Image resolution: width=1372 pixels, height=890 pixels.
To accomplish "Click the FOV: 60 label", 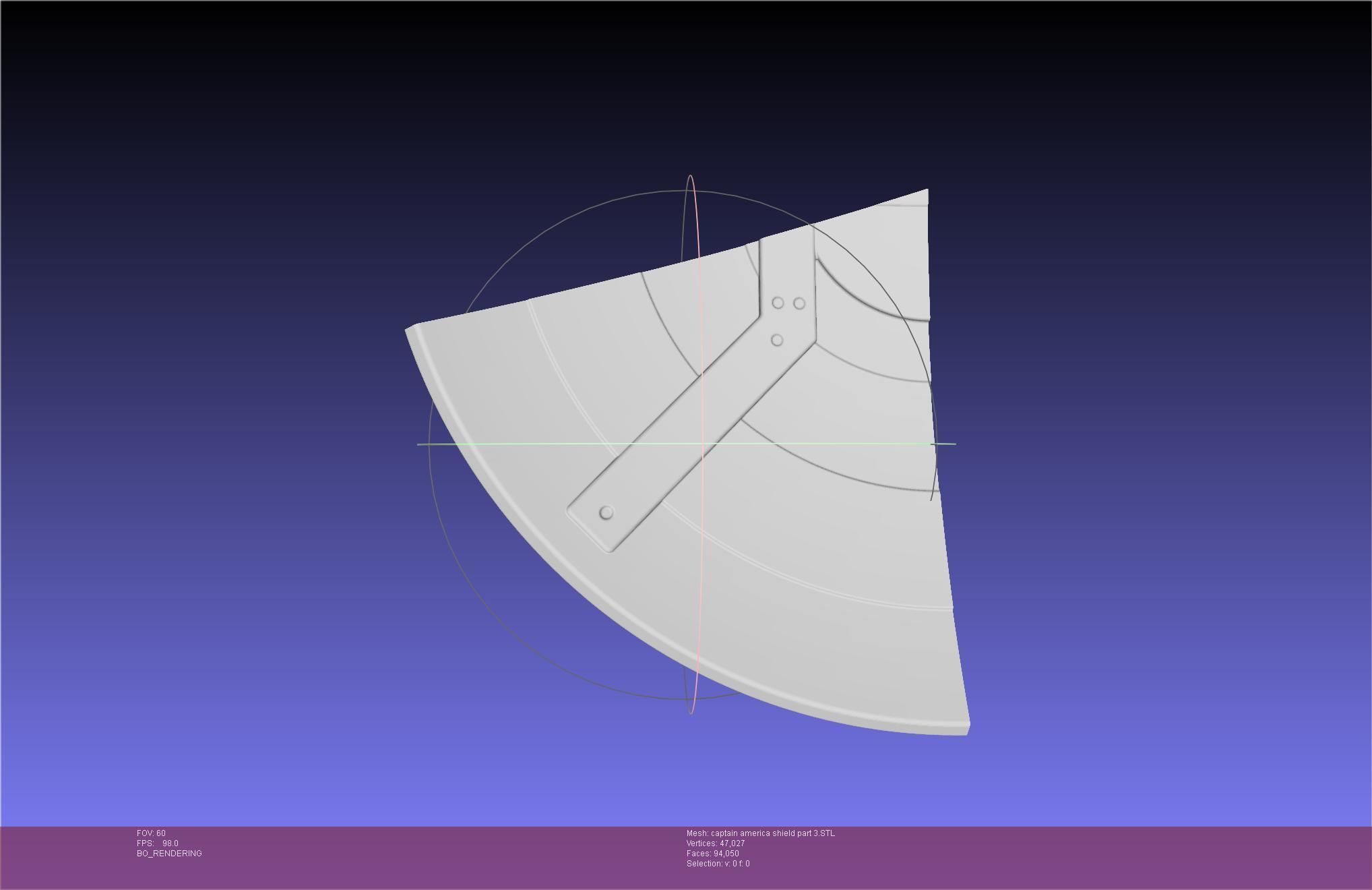I will click(x=151, y=833).
